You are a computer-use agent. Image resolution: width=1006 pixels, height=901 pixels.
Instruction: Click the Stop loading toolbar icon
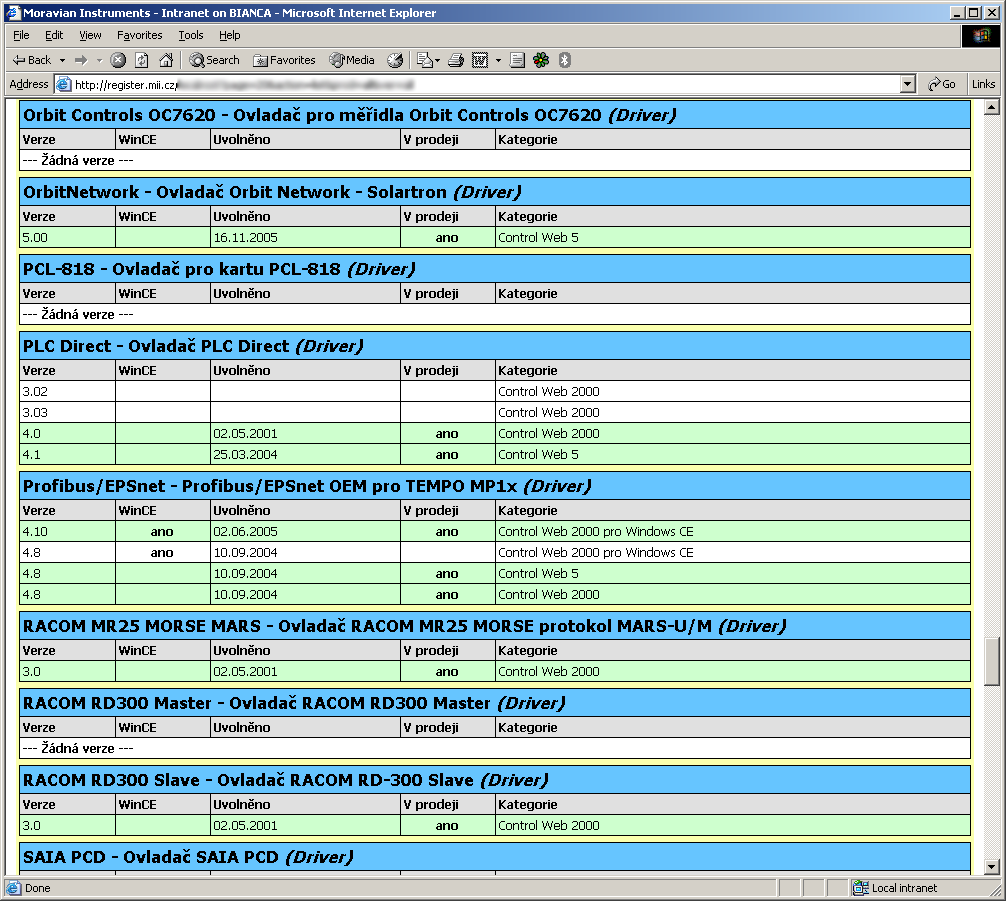[118, 60]
